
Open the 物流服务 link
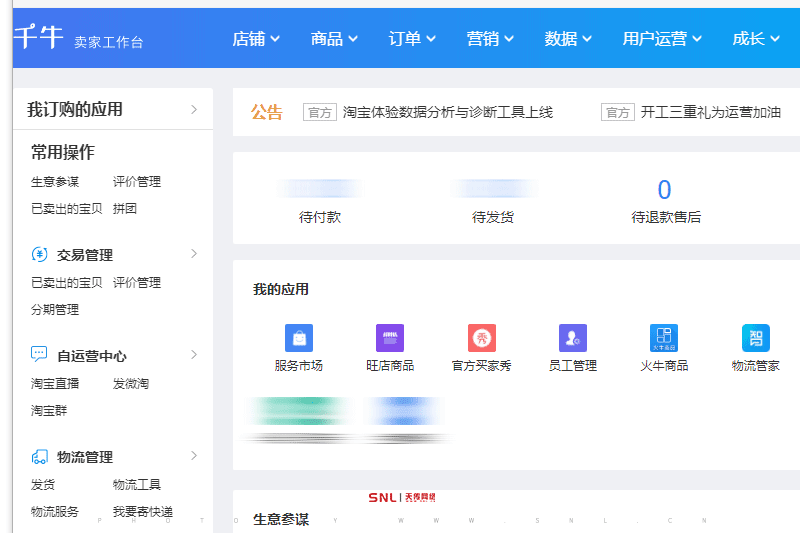(x=55, y=512)
